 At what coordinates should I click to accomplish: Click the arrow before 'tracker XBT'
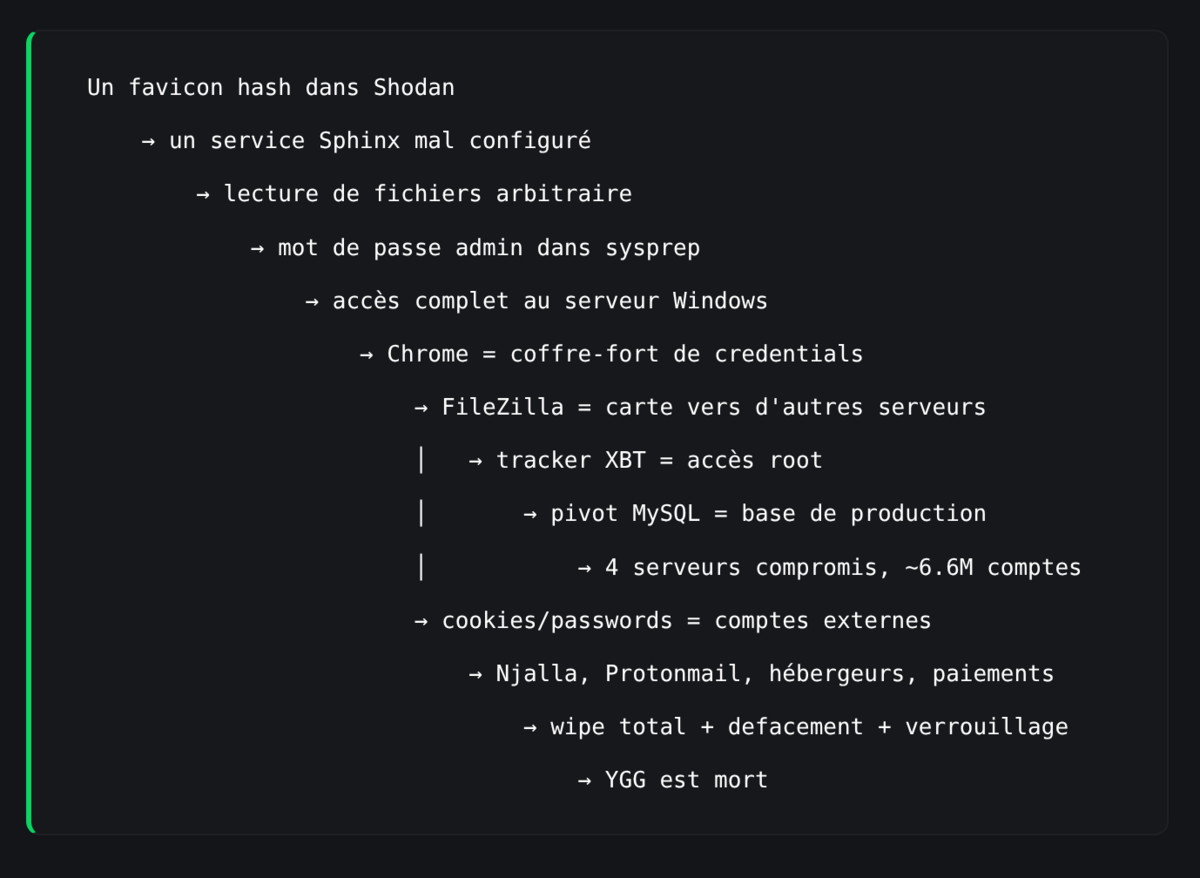click(x=475, y=461)
